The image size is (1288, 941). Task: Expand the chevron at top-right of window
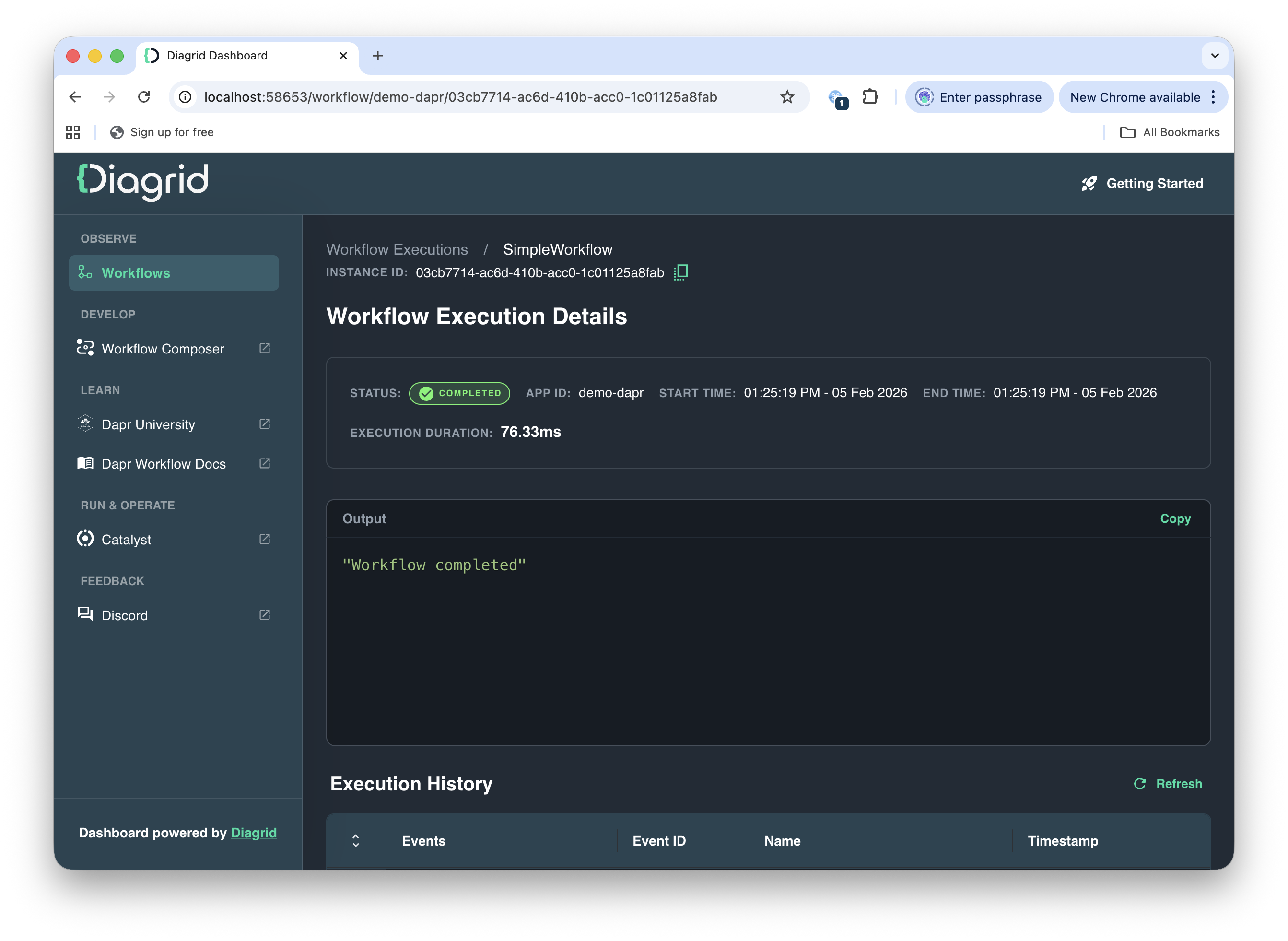1214,55
